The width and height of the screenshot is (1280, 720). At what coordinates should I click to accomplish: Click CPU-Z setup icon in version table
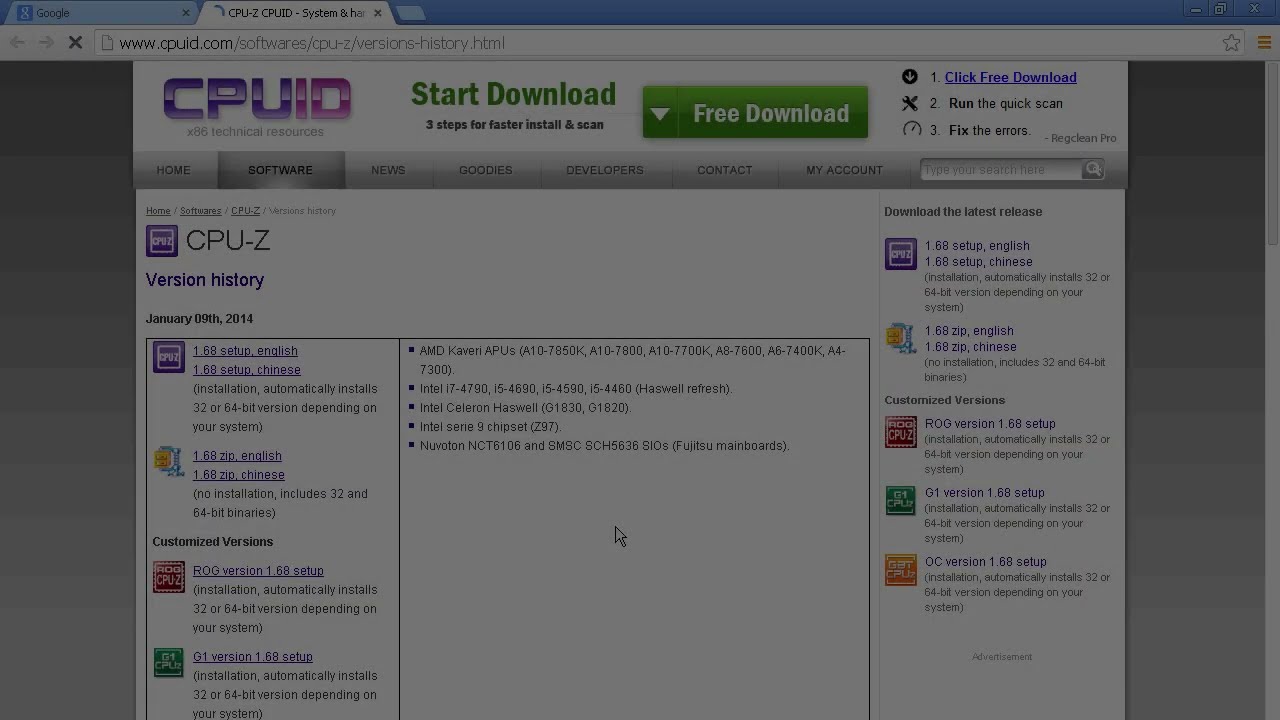168,357
